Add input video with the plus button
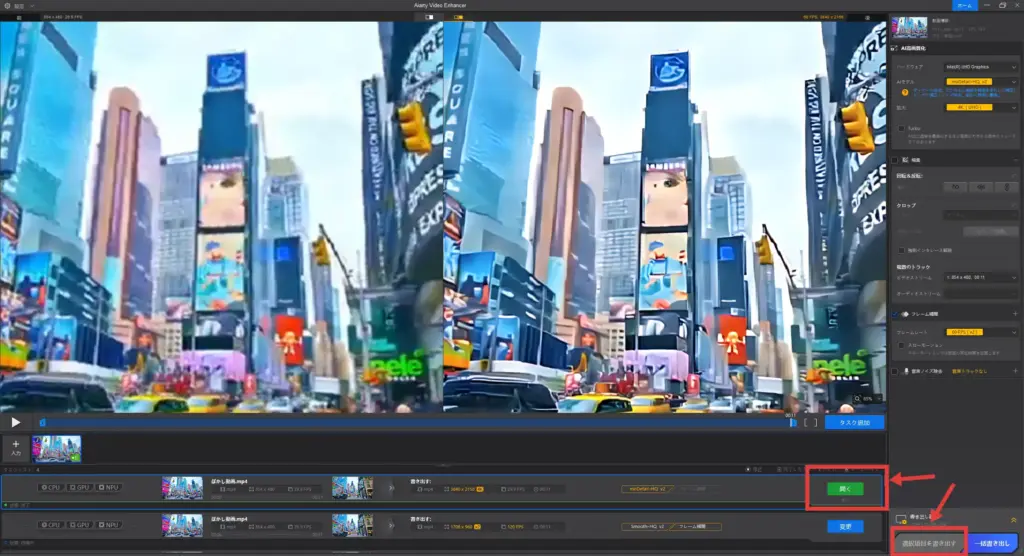1024x556 pixels. click(x=16, y=448)
